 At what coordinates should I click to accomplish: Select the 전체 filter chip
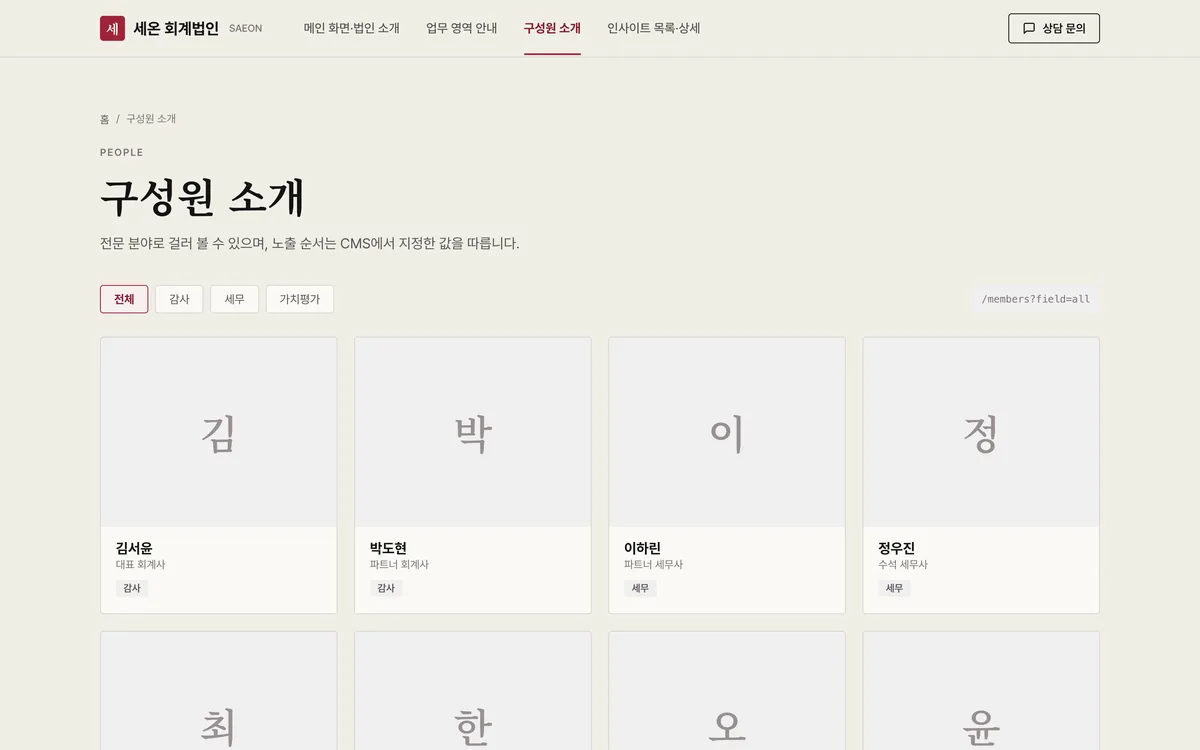click(x=124, y=299)
